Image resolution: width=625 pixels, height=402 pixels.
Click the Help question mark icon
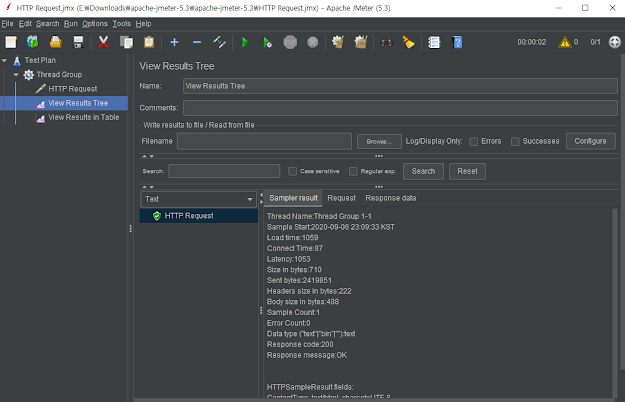coord(457,42)
